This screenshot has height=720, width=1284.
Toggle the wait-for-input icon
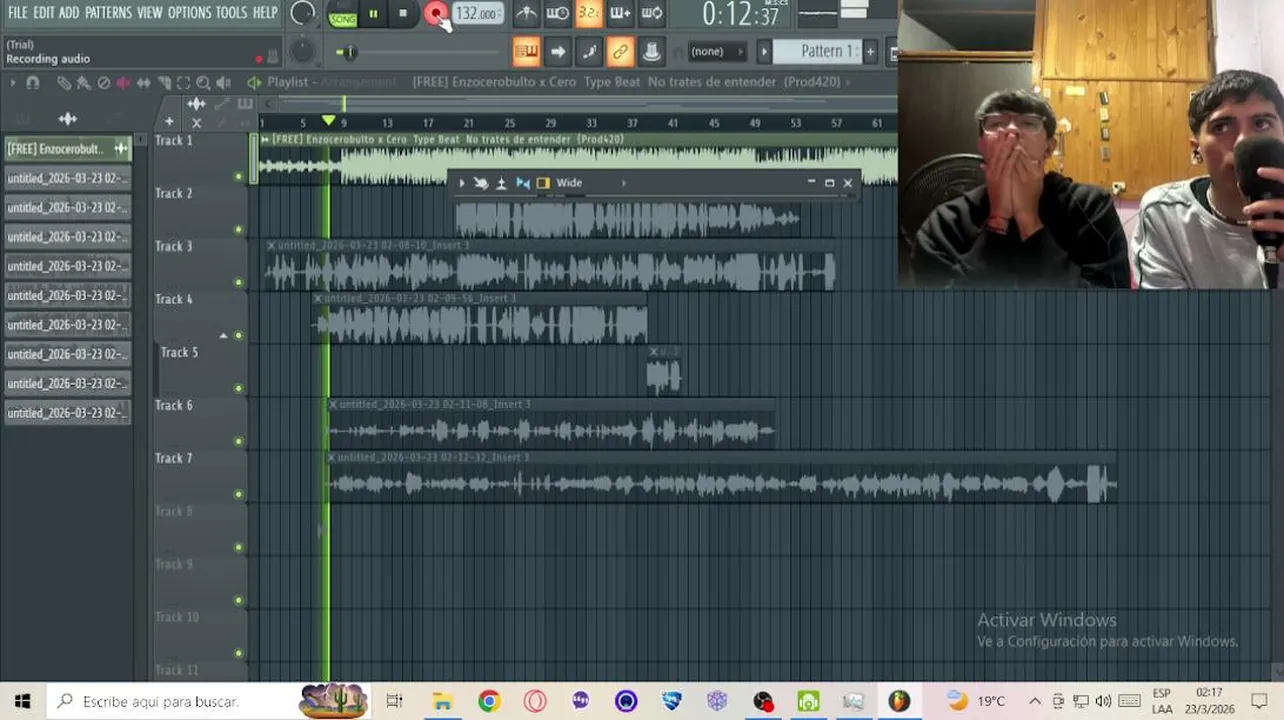click(558, 13)
